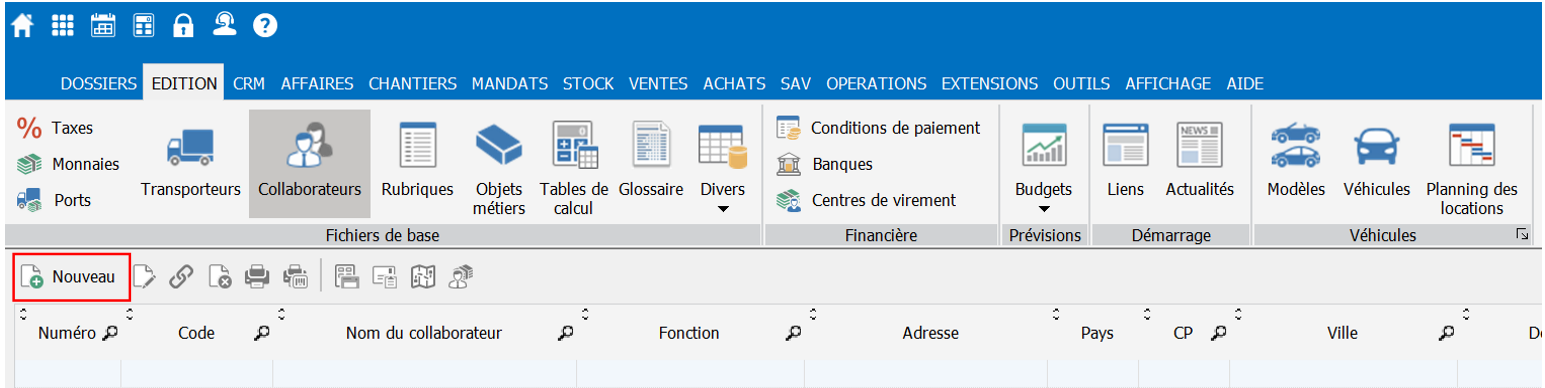The image size is (1545, 388).
Task: Expand the Budgets dropdown
Action: (1043, 209)
